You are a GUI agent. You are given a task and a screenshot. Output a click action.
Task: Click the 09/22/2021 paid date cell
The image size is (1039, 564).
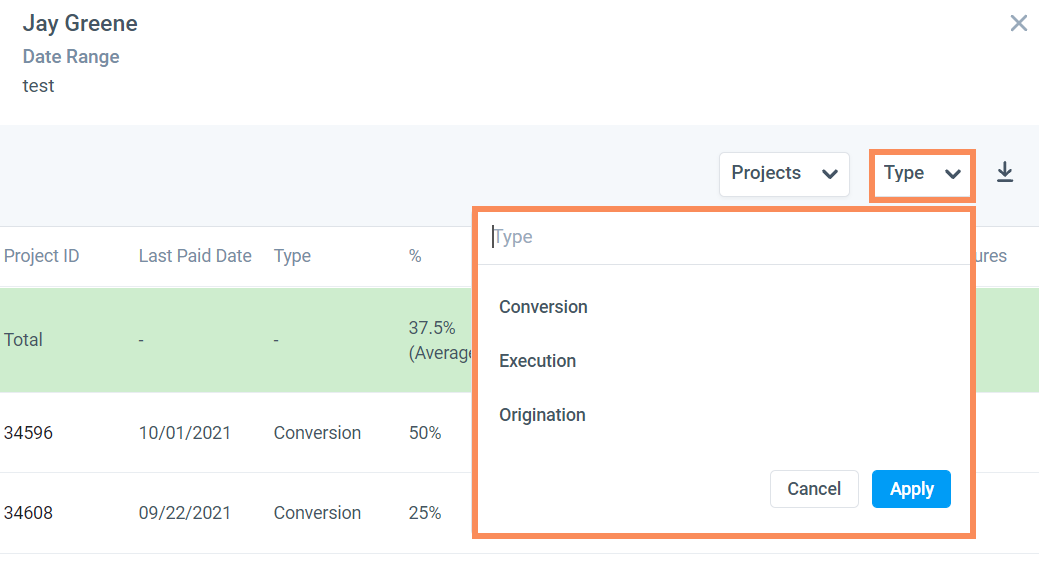click(x=185, y=513)
